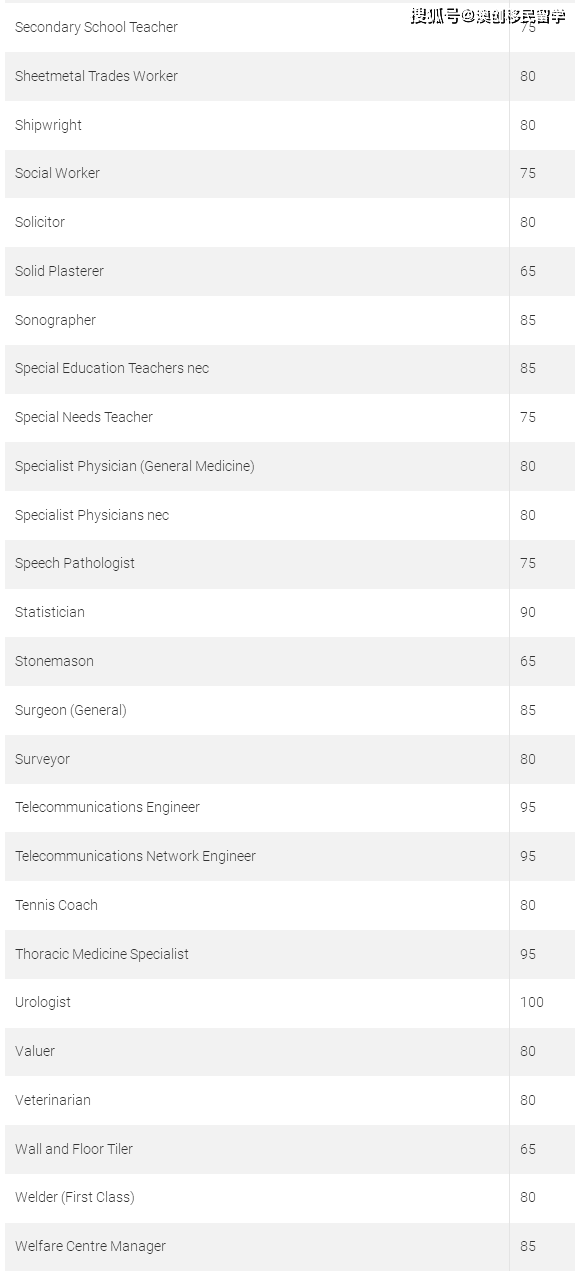Click the Social Worker occupation row
Screen dimensions: 580x1271
290,173
